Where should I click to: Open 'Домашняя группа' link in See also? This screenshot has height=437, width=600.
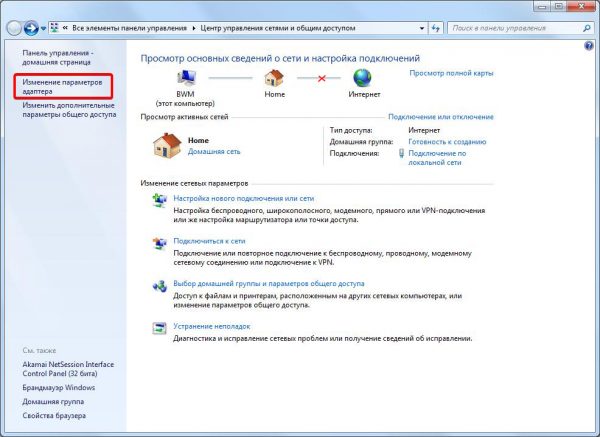coord(53,402)
